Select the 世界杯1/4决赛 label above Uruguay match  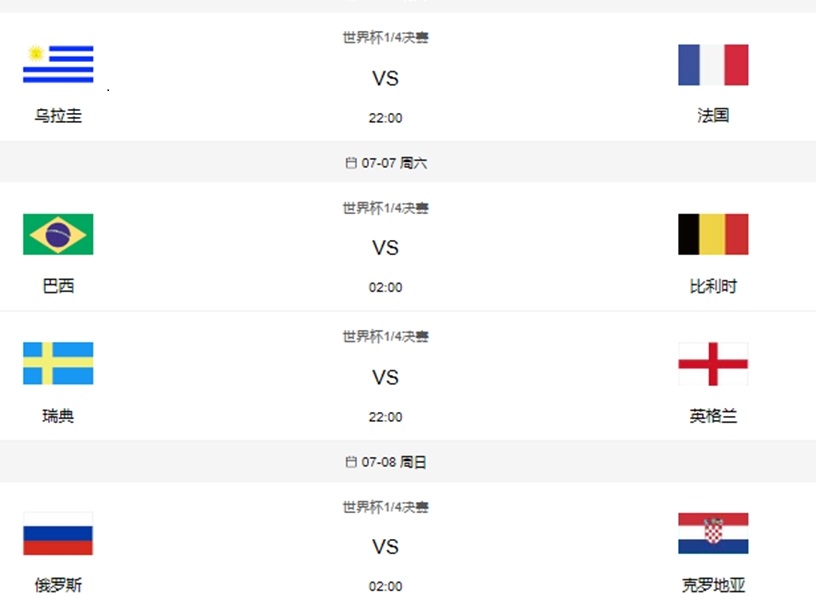(x=386, y=37)
